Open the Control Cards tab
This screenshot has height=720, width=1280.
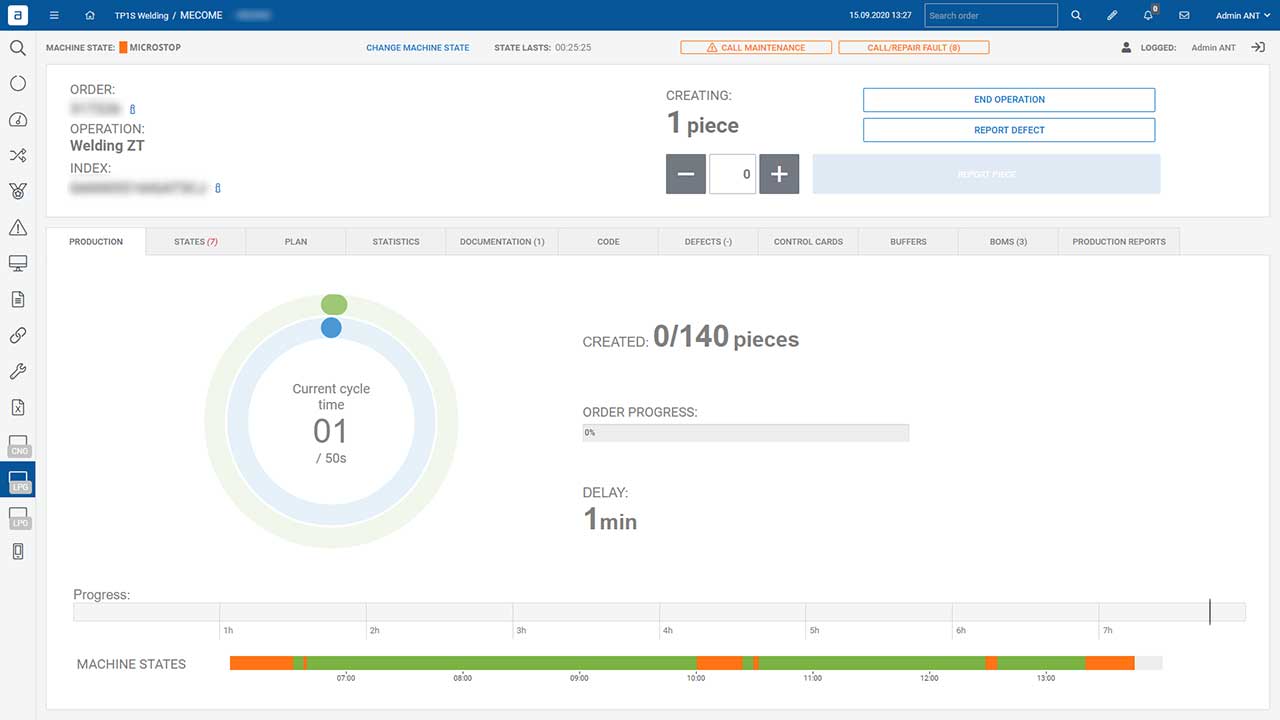[x=808, y=241]
